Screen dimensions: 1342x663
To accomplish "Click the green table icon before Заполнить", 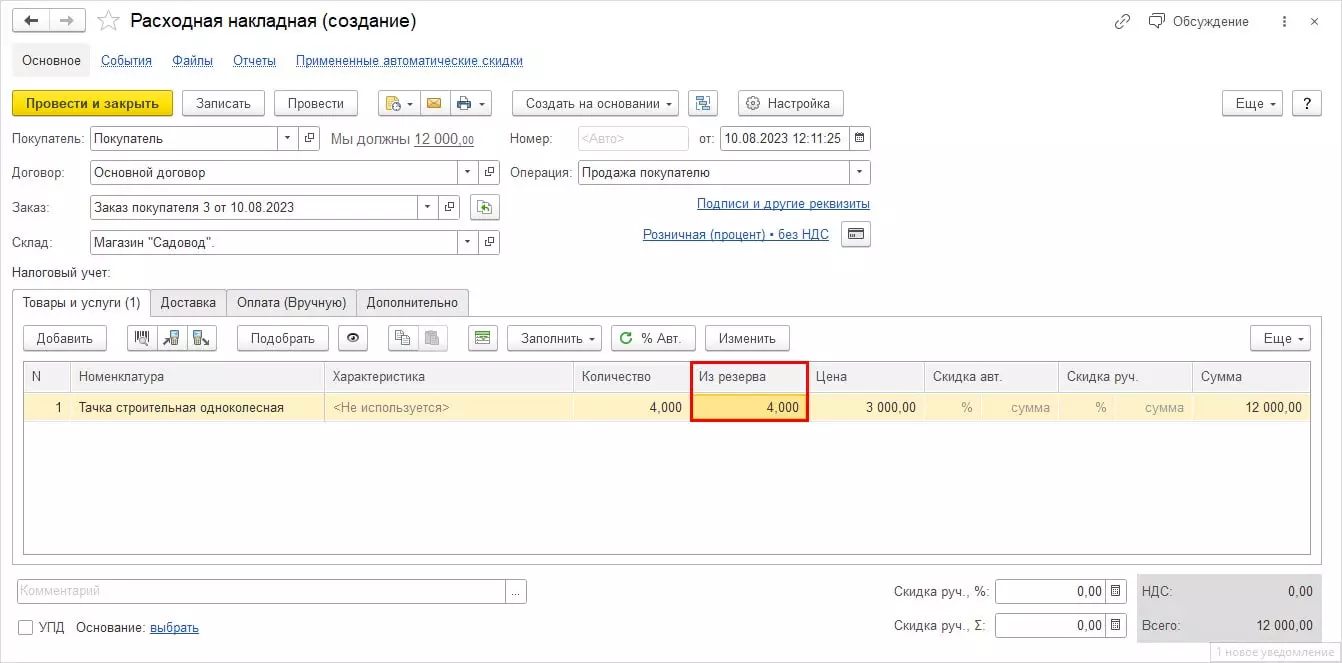I will click(x=483, y=338).
